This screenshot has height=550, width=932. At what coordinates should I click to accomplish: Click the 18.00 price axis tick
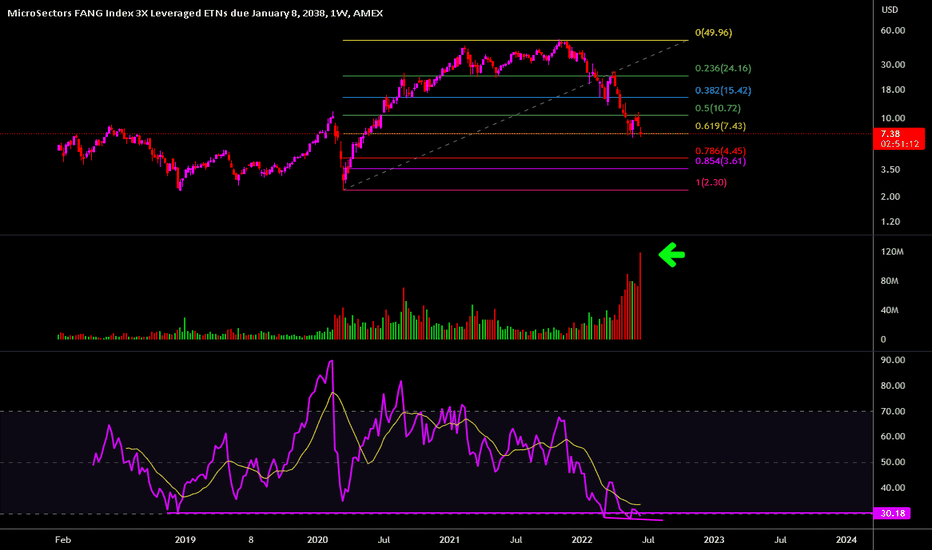[893, 90]
